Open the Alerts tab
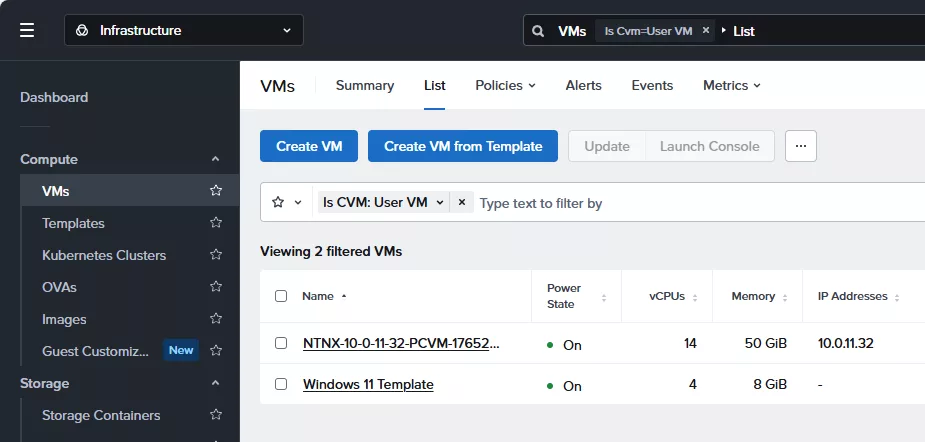This screenshot has height=442, width=925. click(x=583, y=85)
